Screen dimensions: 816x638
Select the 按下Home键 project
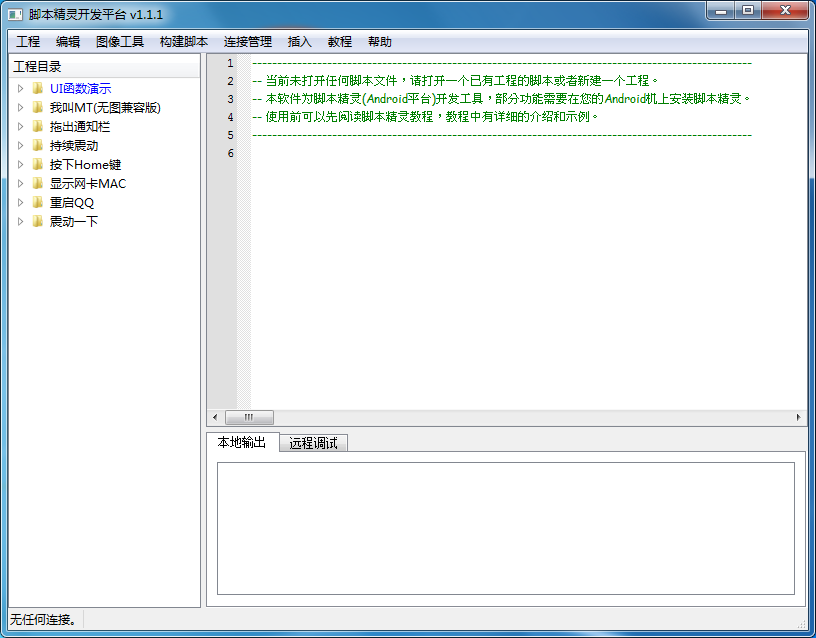[x=85, y=164]
